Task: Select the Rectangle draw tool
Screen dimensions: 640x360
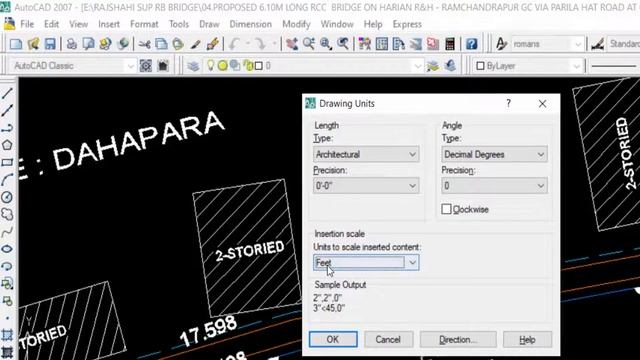Action: [7, 162]
